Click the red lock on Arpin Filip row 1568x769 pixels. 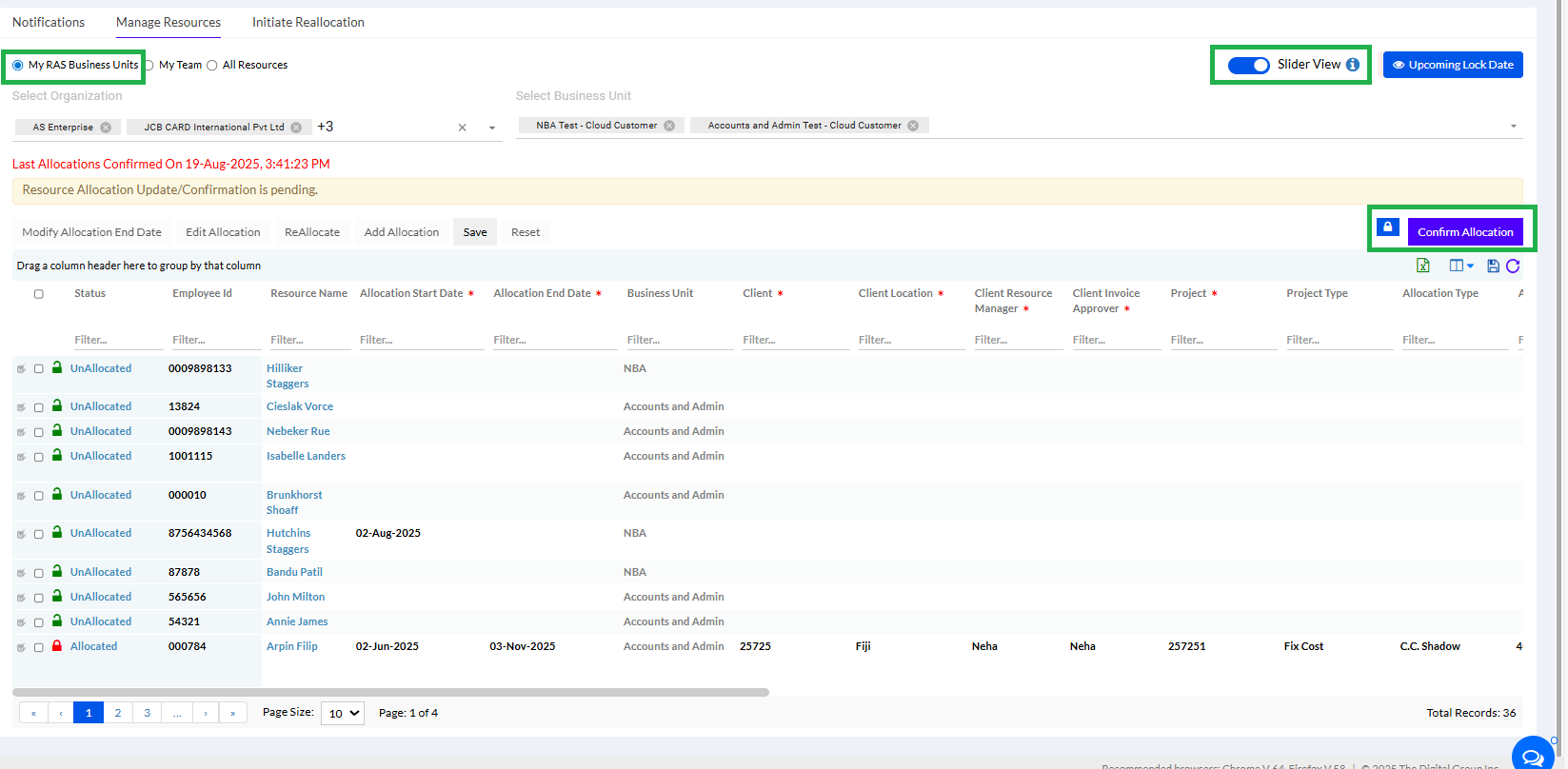pyautogui.click(x=57, y=646)
